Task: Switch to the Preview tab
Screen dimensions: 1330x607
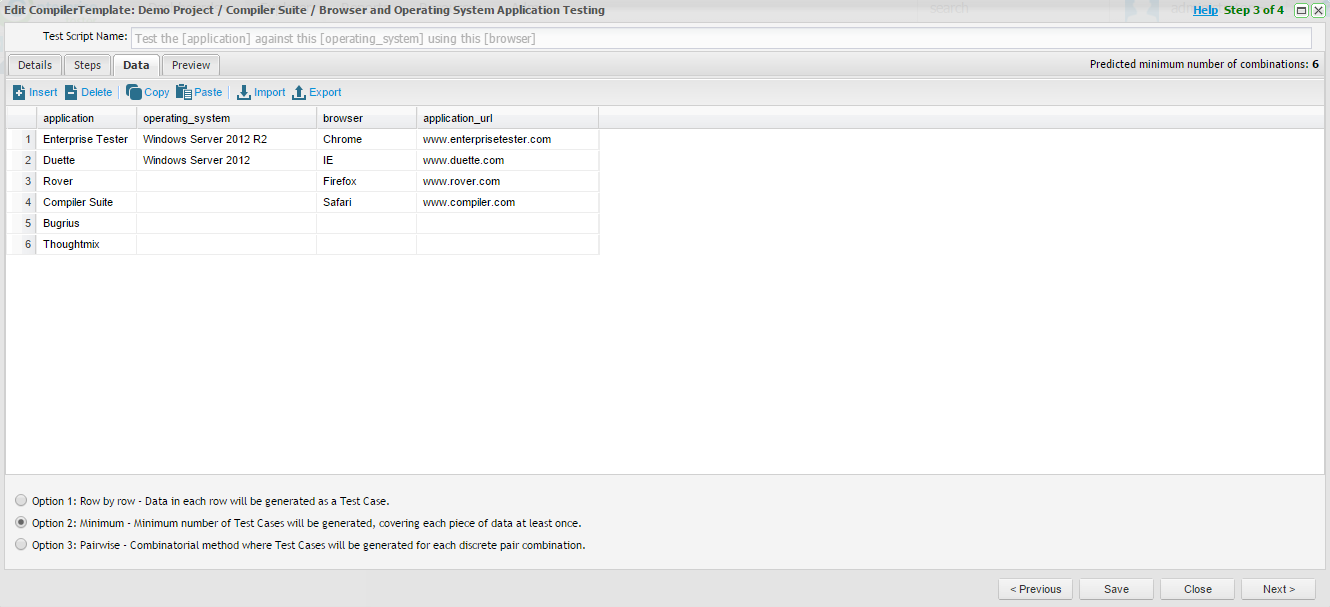Action: point(191,65)
